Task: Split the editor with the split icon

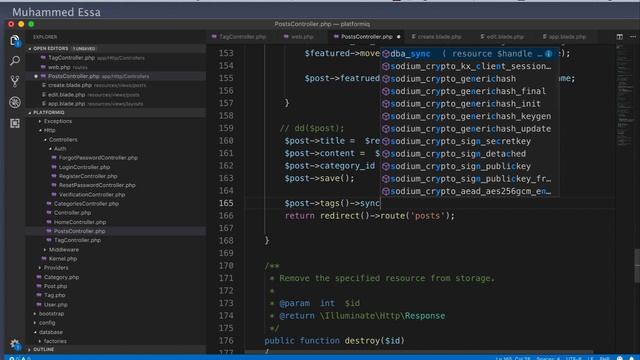Action: tap(620, 37)
